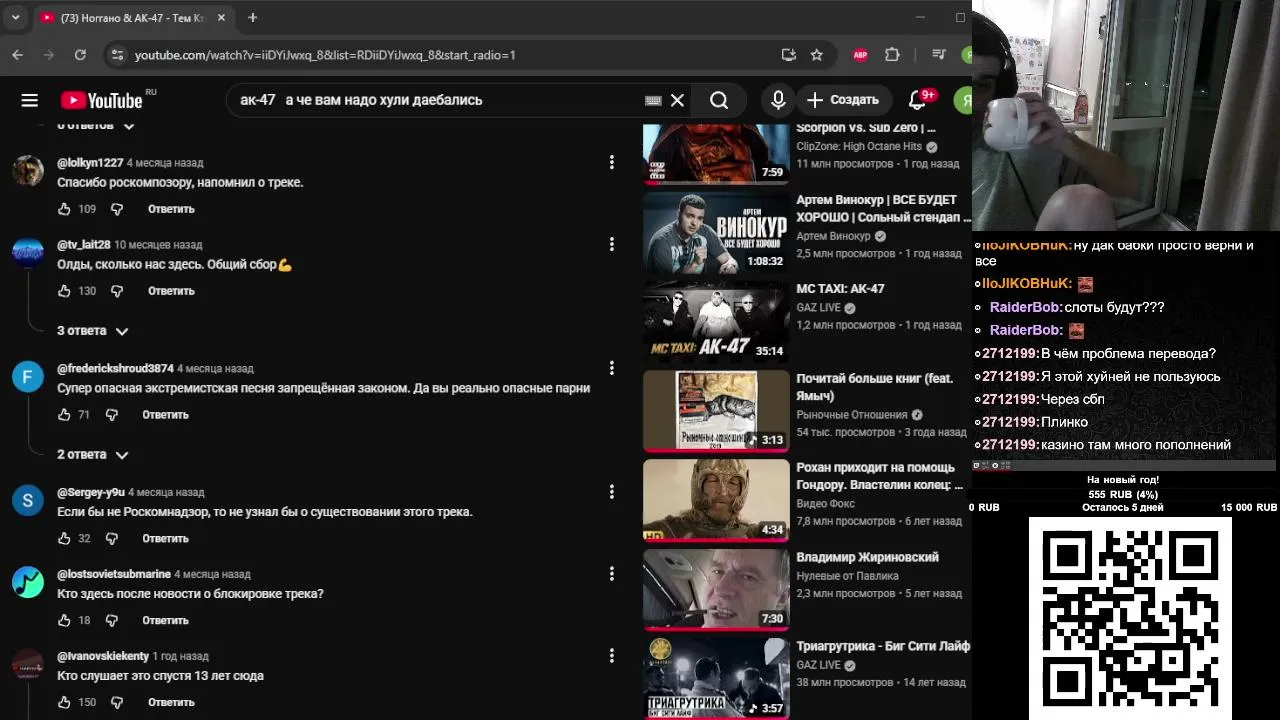Open browser extensions puzzle icon

(x=893, y=55)
